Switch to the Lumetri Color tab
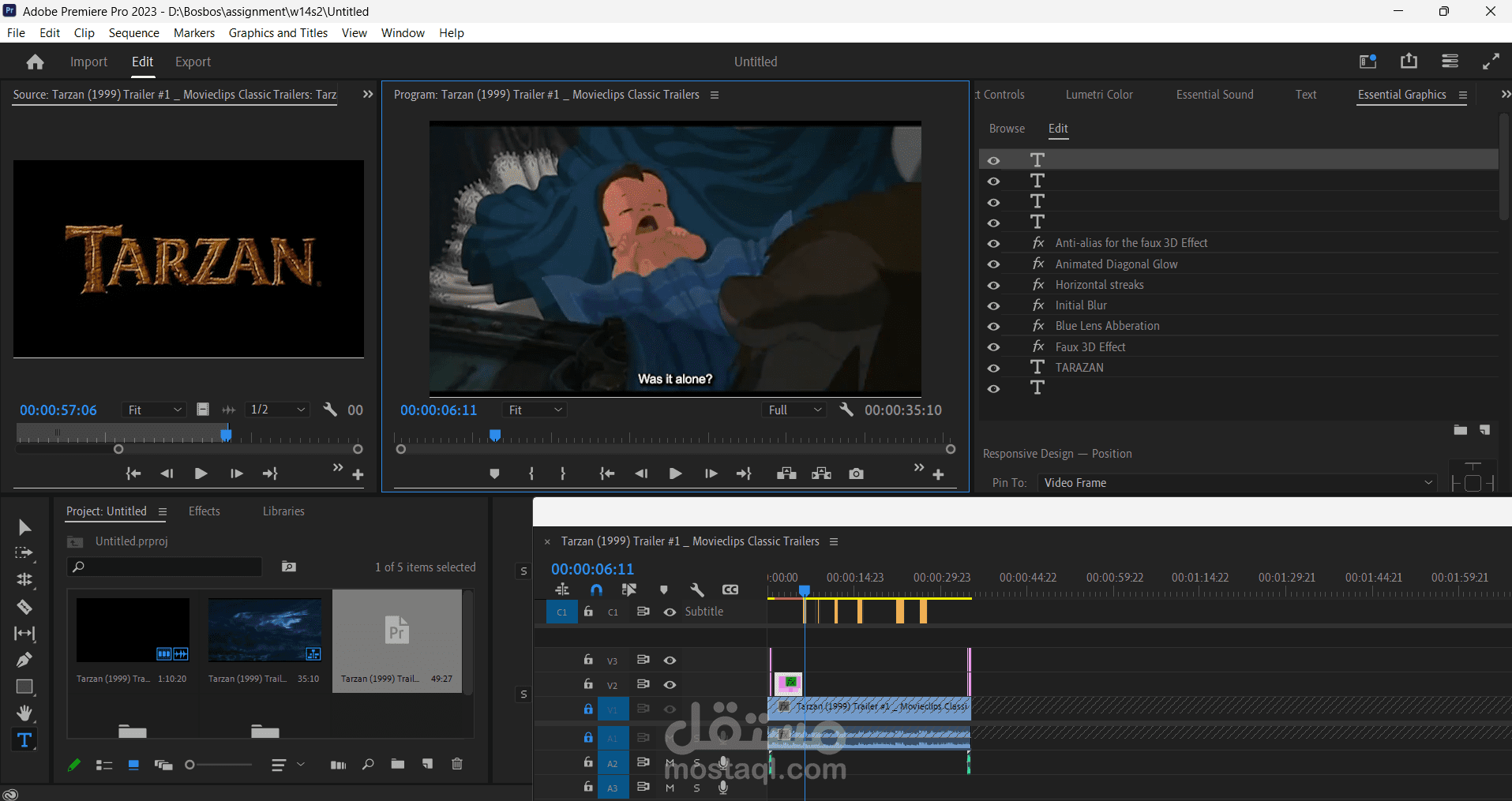1512x801 pixels. coord(1098,95)
